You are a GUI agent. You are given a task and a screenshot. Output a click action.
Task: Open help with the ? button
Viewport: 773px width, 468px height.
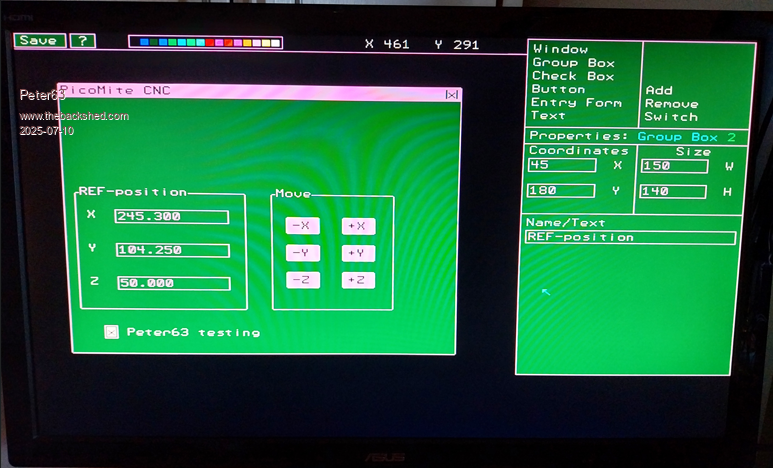82,41
